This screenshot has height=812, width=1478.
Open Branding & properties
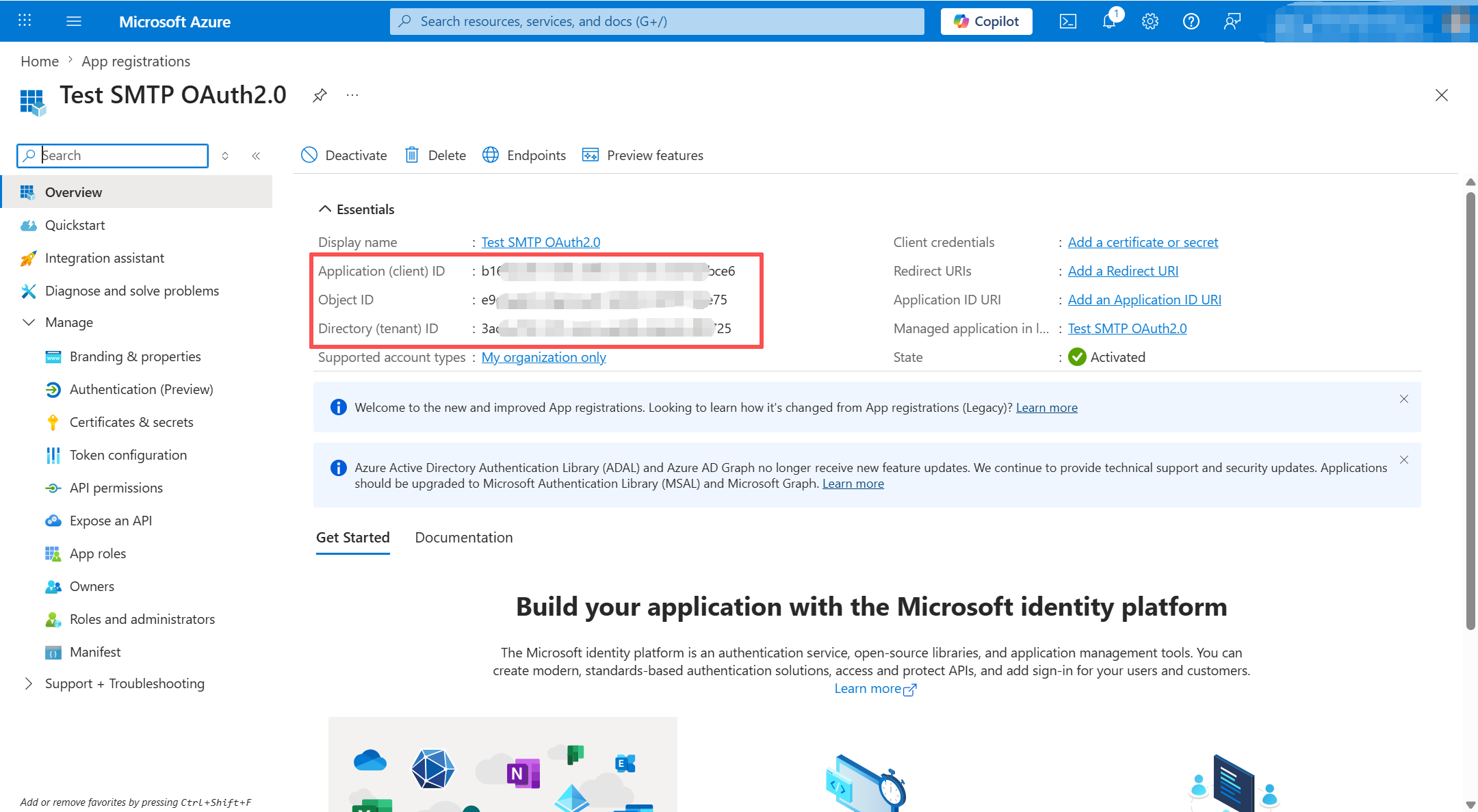[137, 356]
